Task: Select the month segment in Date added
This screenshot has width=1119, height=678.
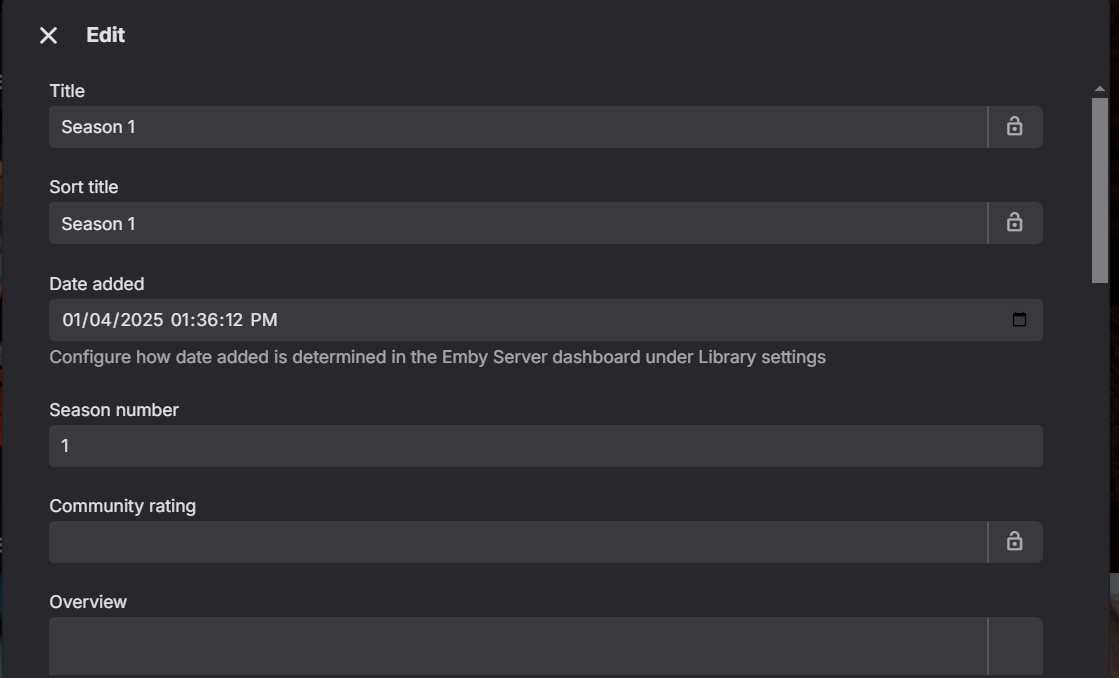Action: coord(73,320)
